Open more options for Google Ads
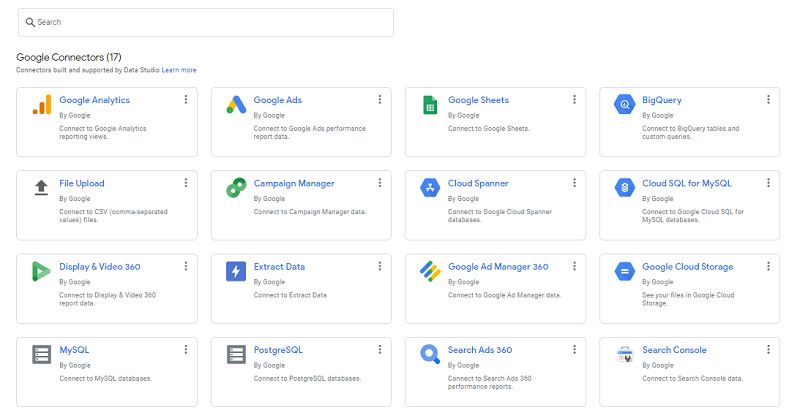This screenshot has height=410, width=800. [380, 99]
